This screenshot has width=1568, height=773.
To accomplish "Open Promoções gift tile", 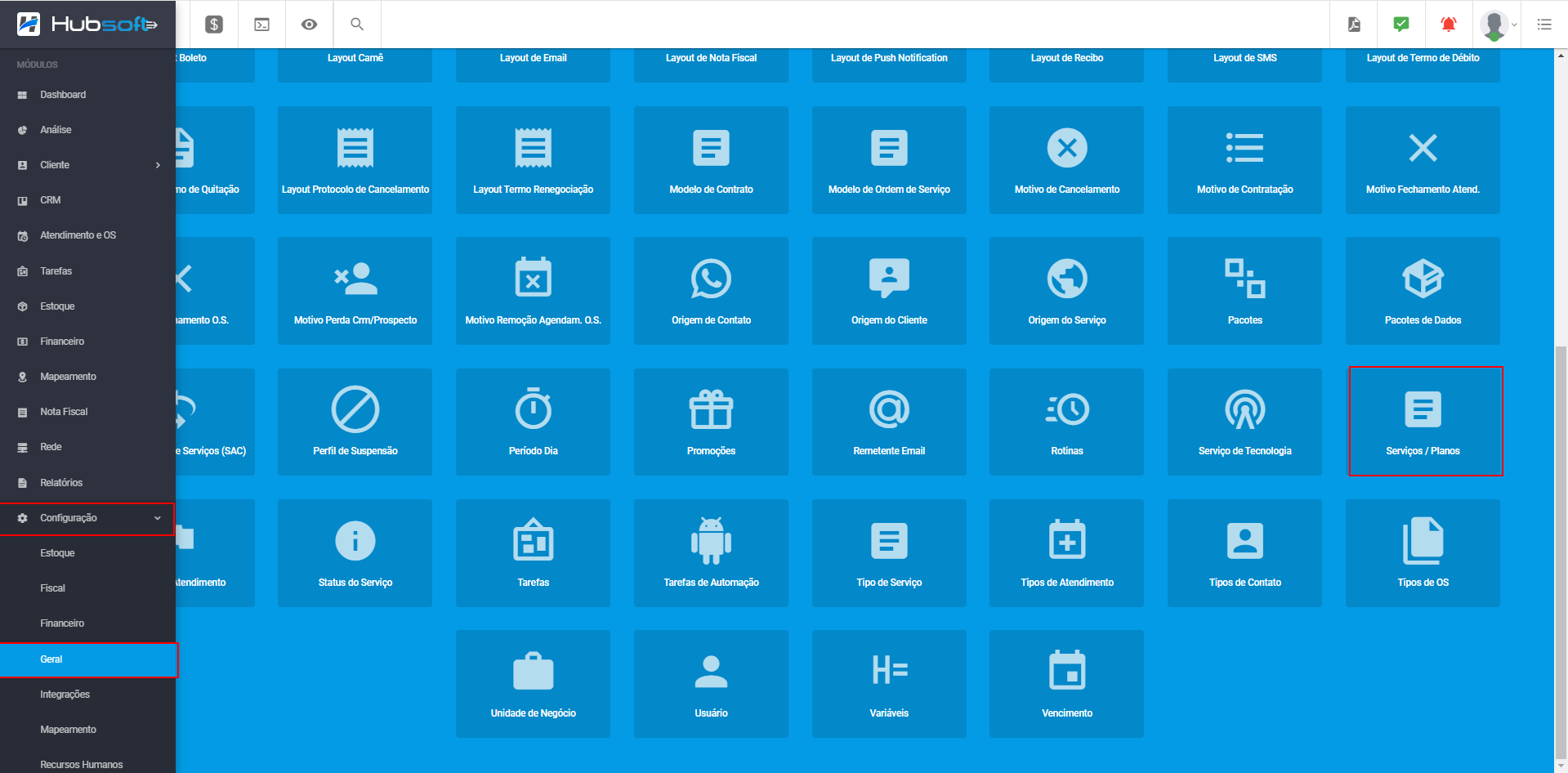I will [712, 422].
